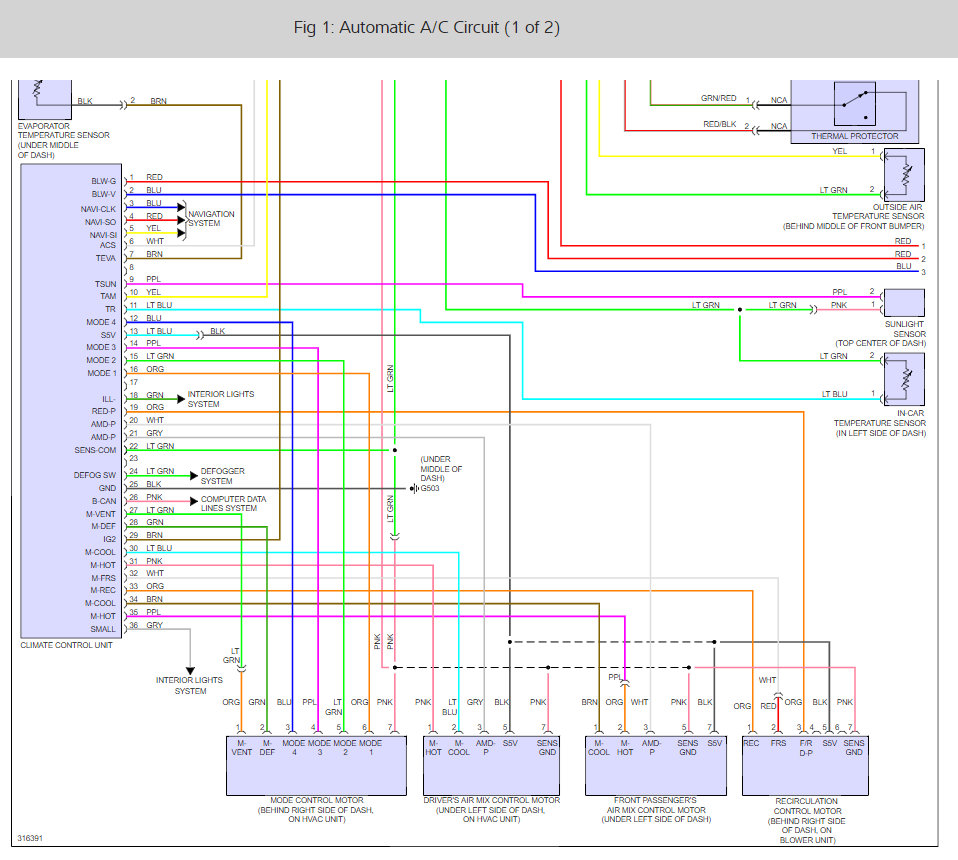This screenshot has height=860, width=958.
Task: Expand the MODE CONTROL MOTOR block
Action: [x=315, y=765]
